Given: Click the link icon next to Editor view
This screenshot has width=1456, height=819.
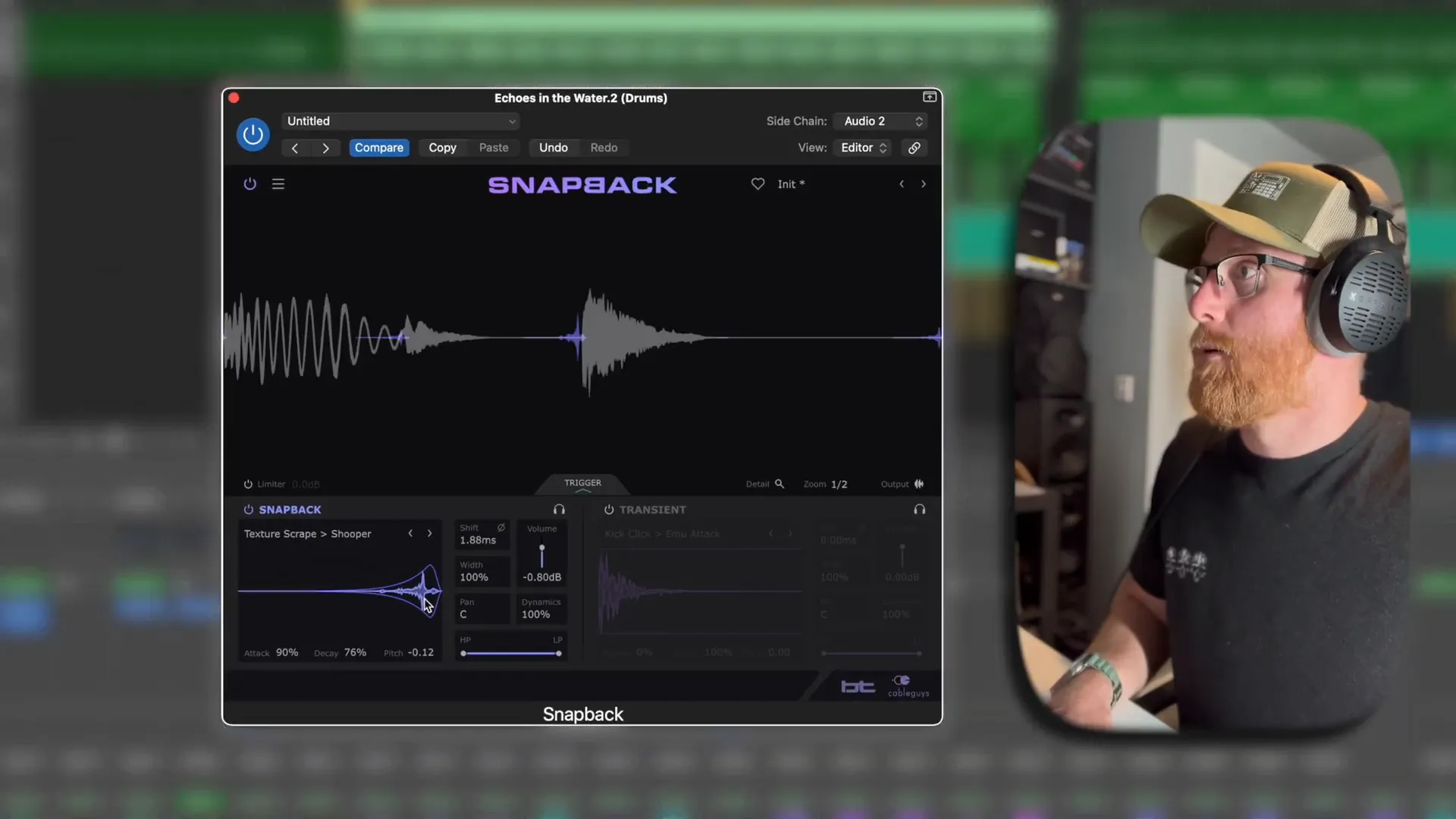Looking at the screenshot, I should [915, 148].
